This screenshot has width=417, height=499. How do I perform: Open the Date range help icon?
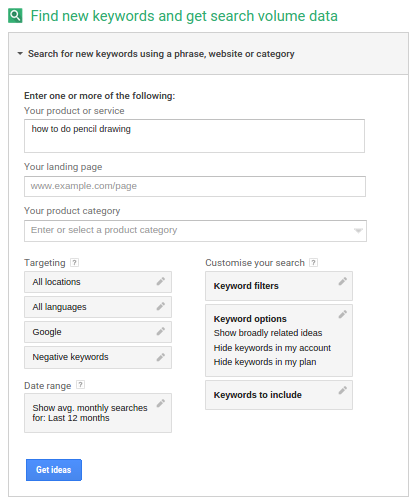point(80,385)
